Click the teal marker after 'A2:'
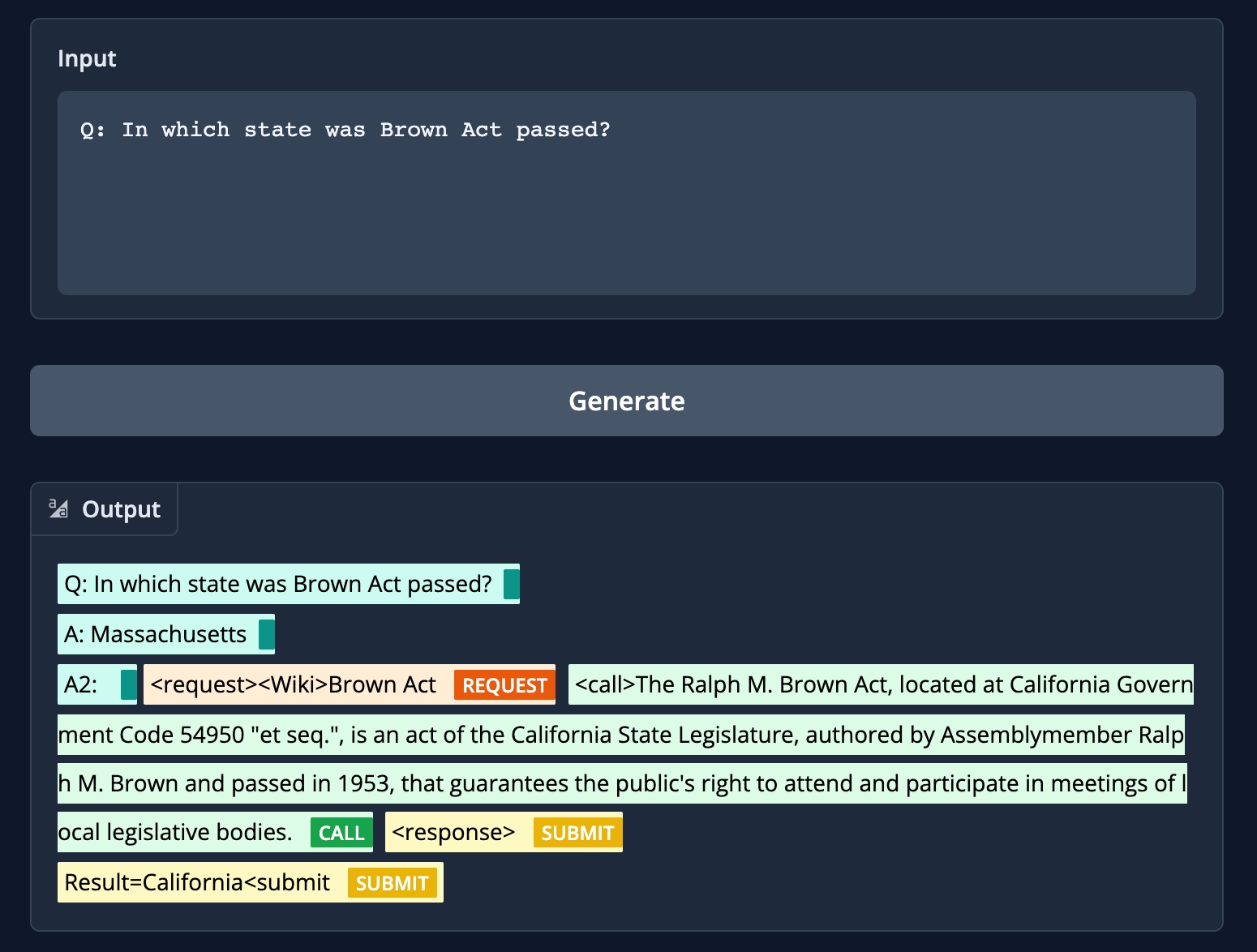The width and height of the screenshot is (1257, 952). point(128,684)
